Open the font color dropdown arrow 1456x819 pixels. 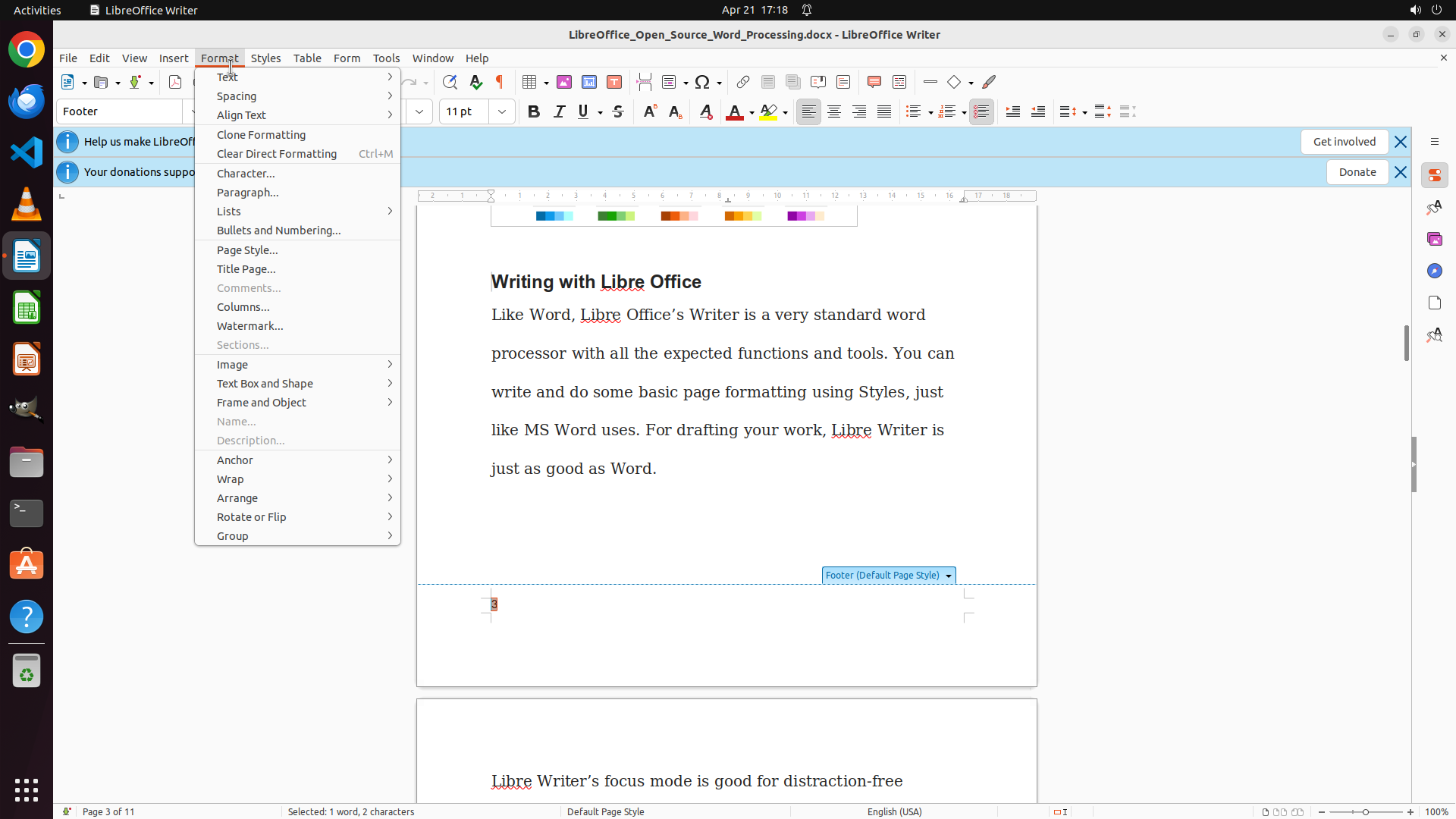[752, 112]
